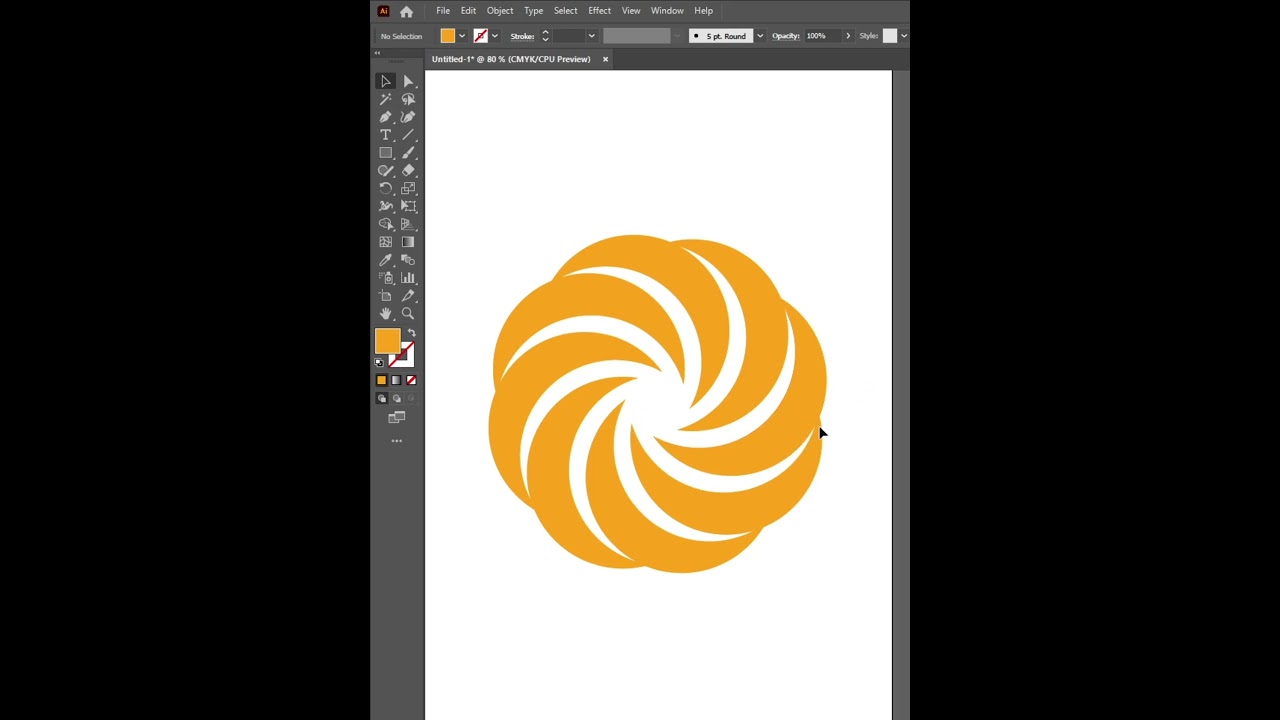Open the Type menu
Viewport: 1280px width, 720px height.
(x=534, y=11)
